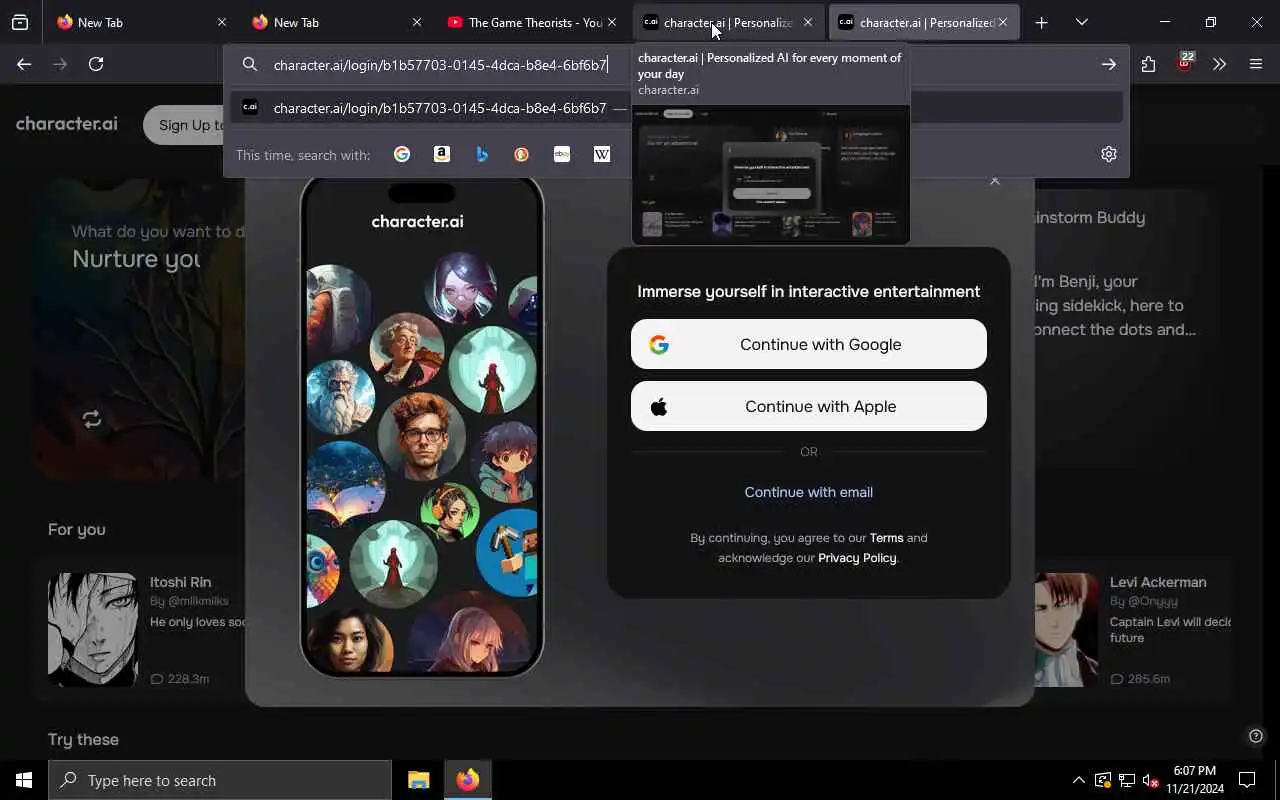The height and width of the screenshot is (800, 1280).
Task: Search this time with Bing icon
Action: (482, 154)
